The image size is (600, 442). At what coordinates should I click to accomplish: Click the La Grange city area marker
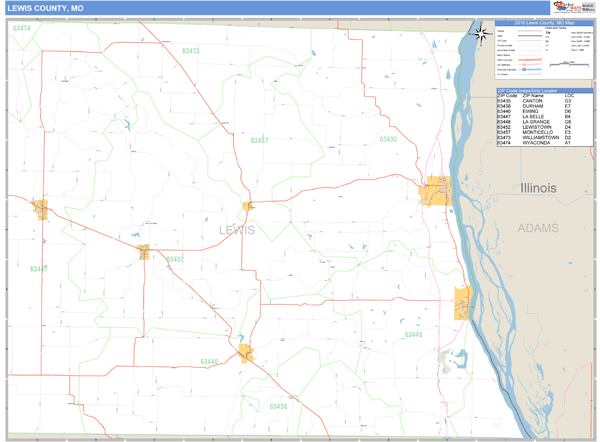463,302
